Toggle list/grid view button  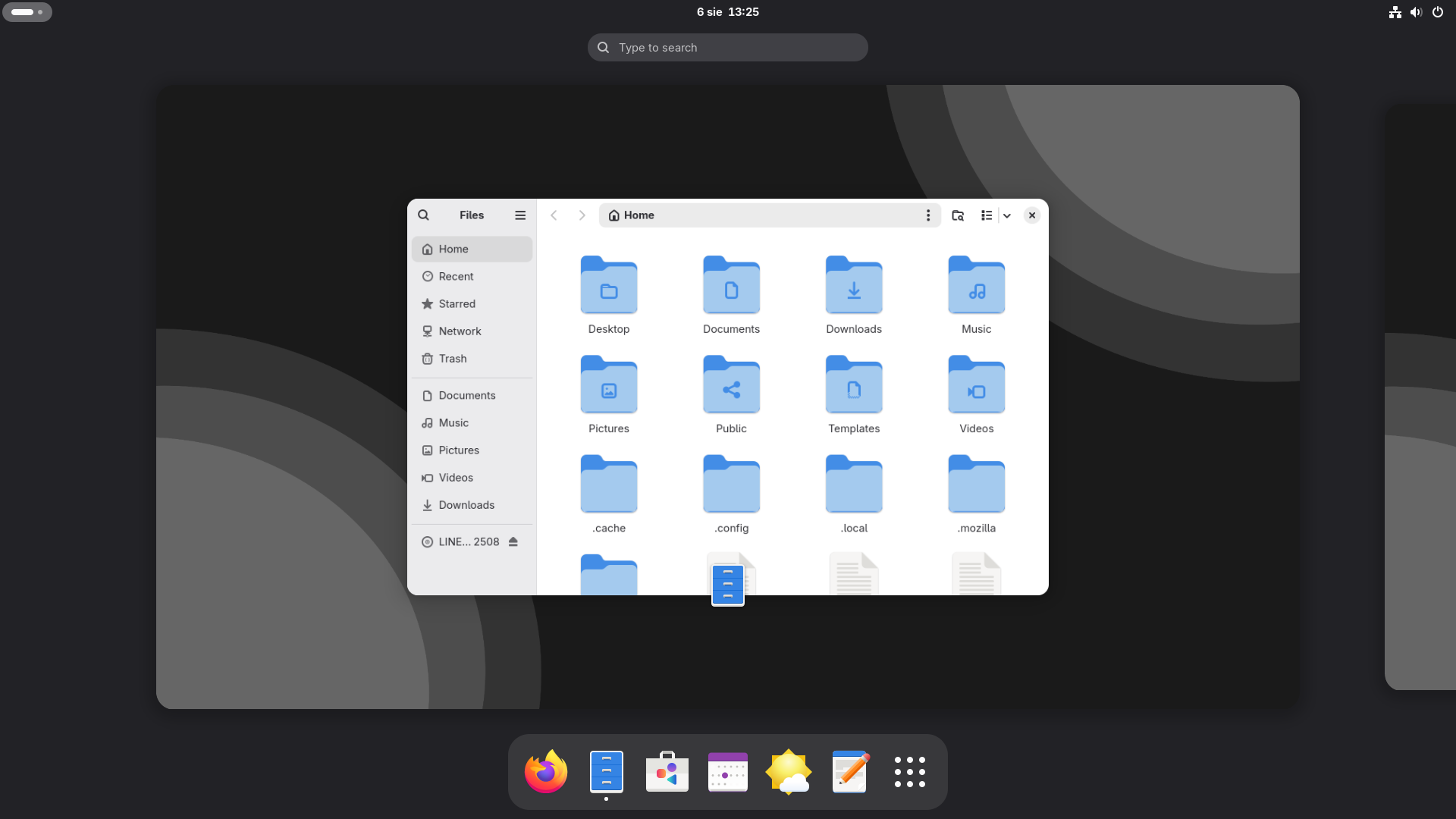(x=986, y=215)
